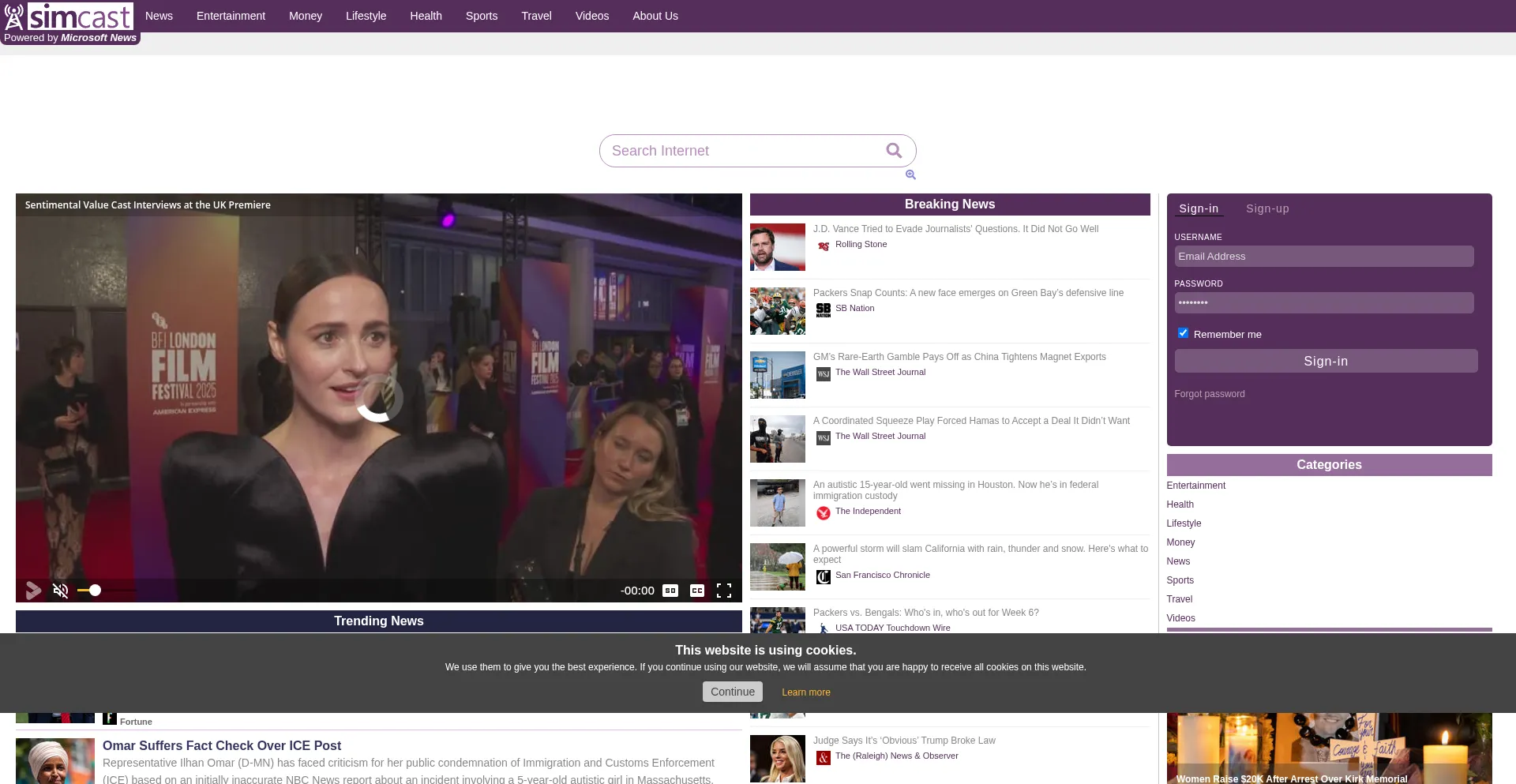Click the Forgot password link
The image size is (1516, 784).
click(1209, 394)
